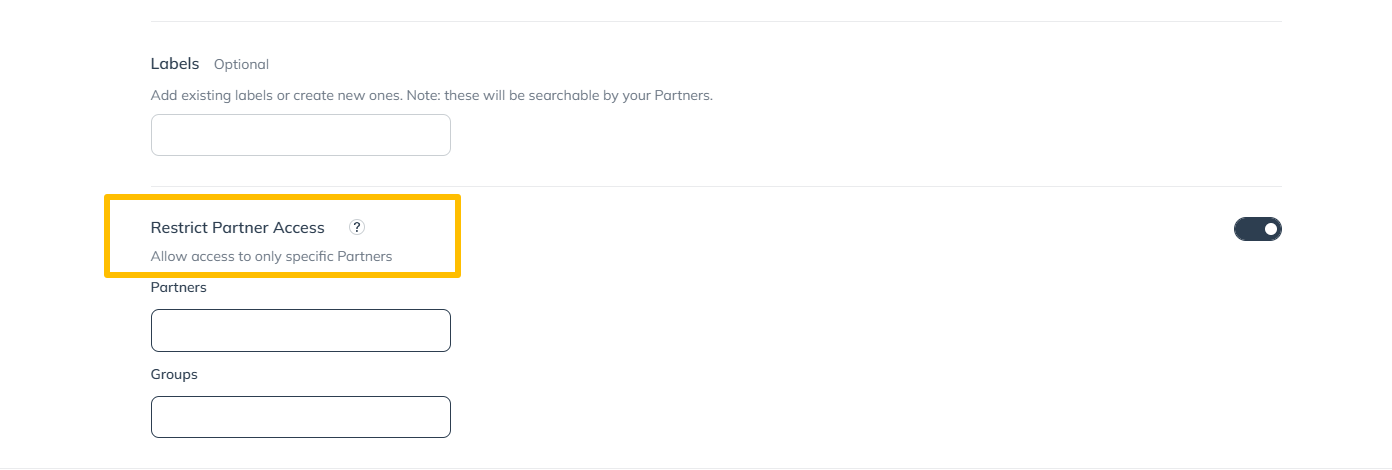Click the "Restrict Partner Access" heading

[237, 228]
